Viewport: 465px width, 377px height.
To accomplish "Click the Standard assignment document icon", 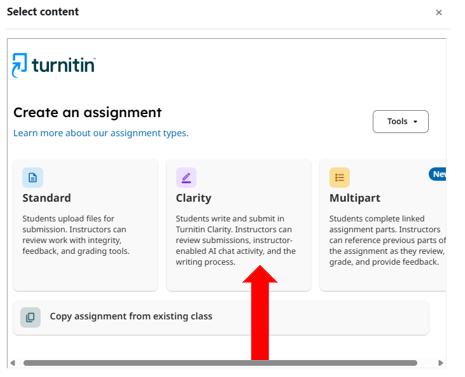I will coord(33,177).
